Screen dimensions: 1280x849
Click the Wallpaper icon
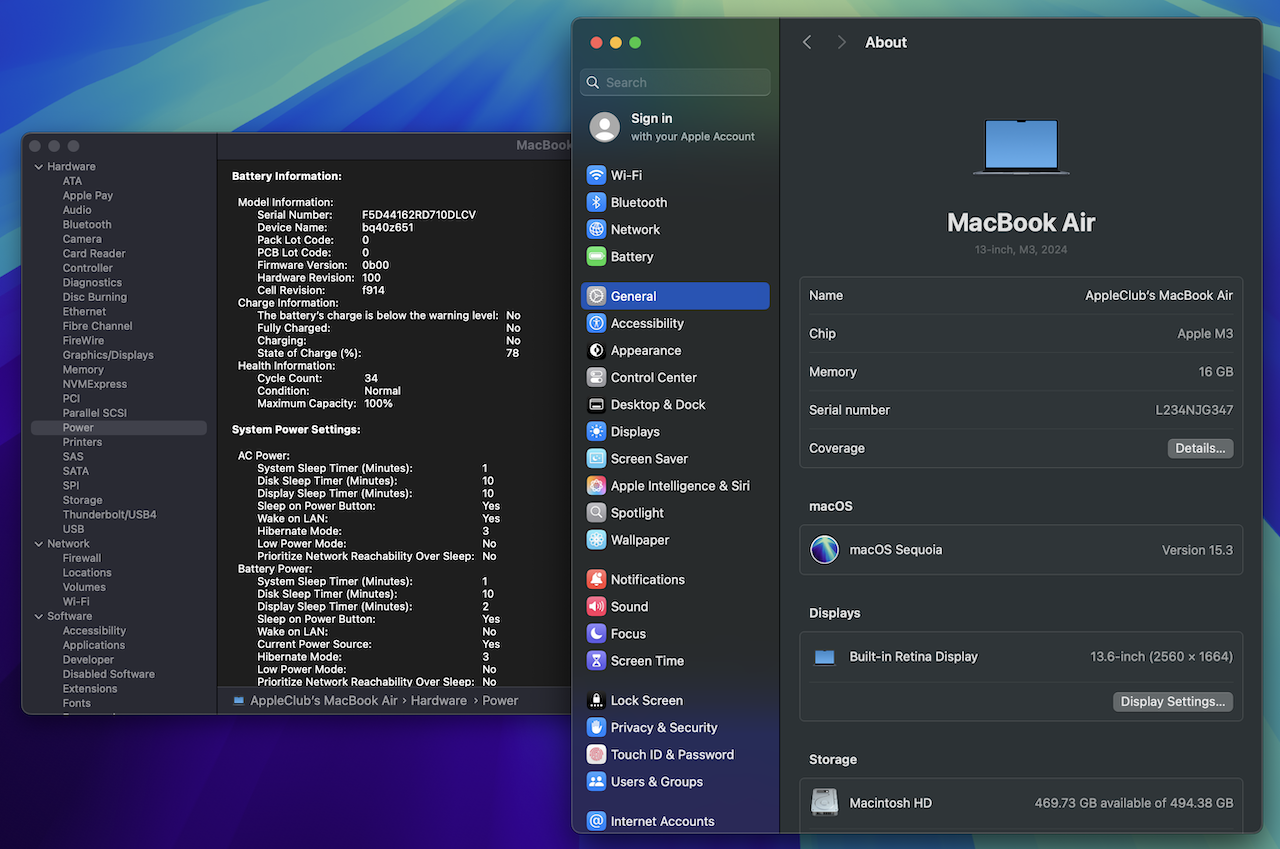(x=596, y=539)
